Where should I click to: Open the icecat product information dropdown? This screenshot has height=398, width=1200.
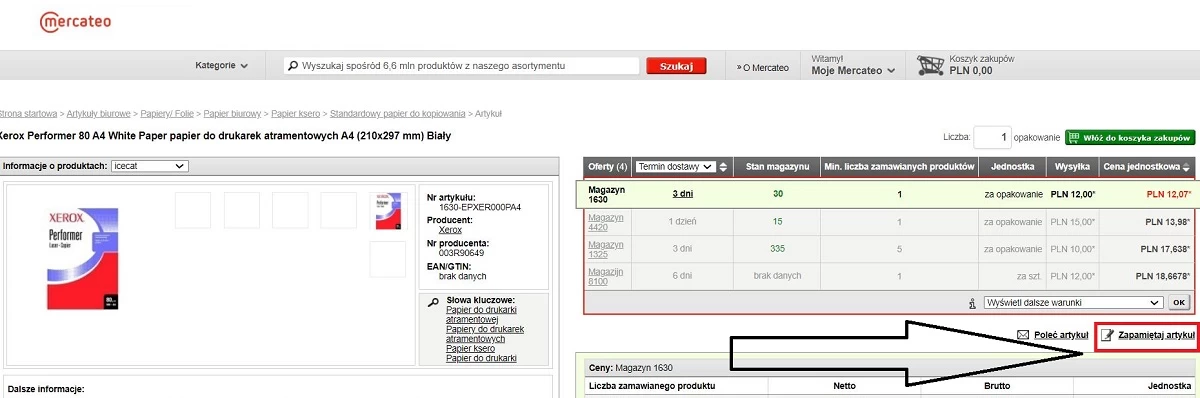150,166
